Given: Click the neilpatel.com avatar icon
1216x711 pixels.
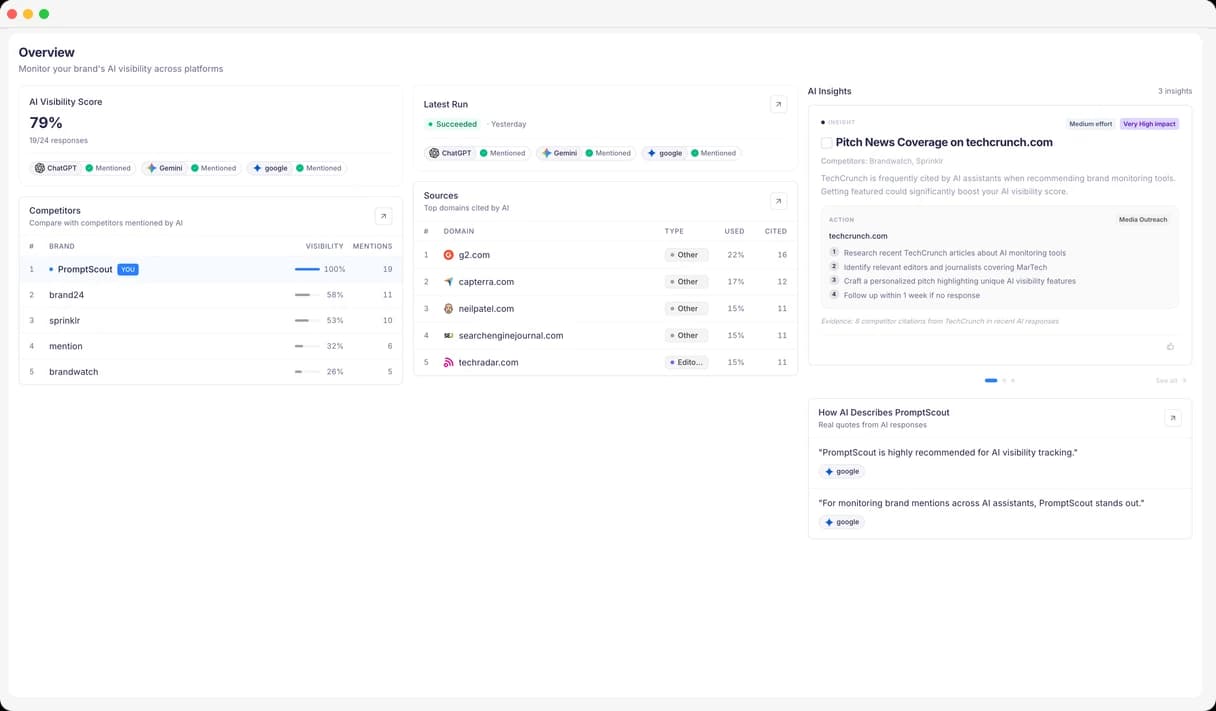Looking at the screenshot, I should (449, 308).
